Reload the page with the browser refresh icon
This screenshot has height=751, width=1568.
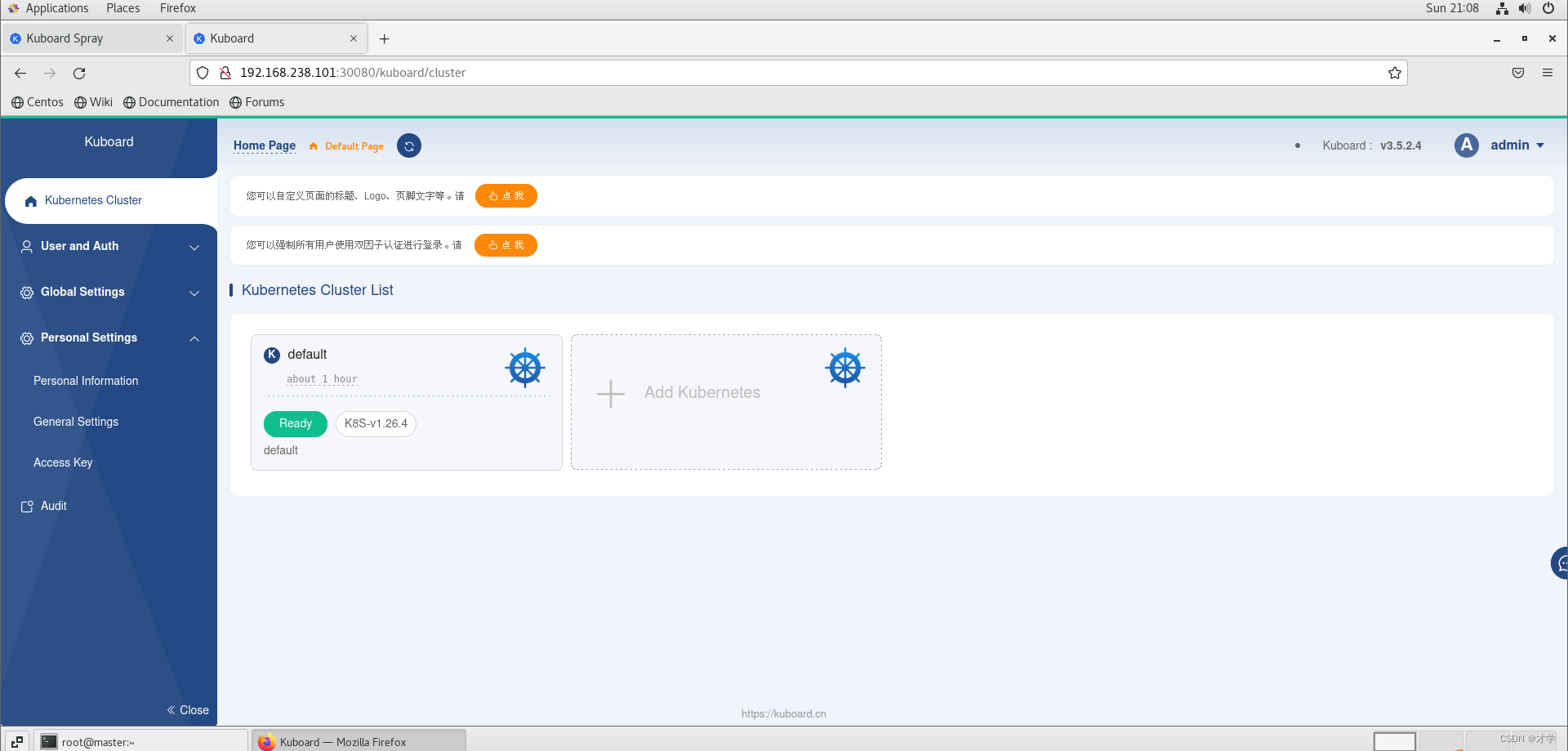[79, 73]
